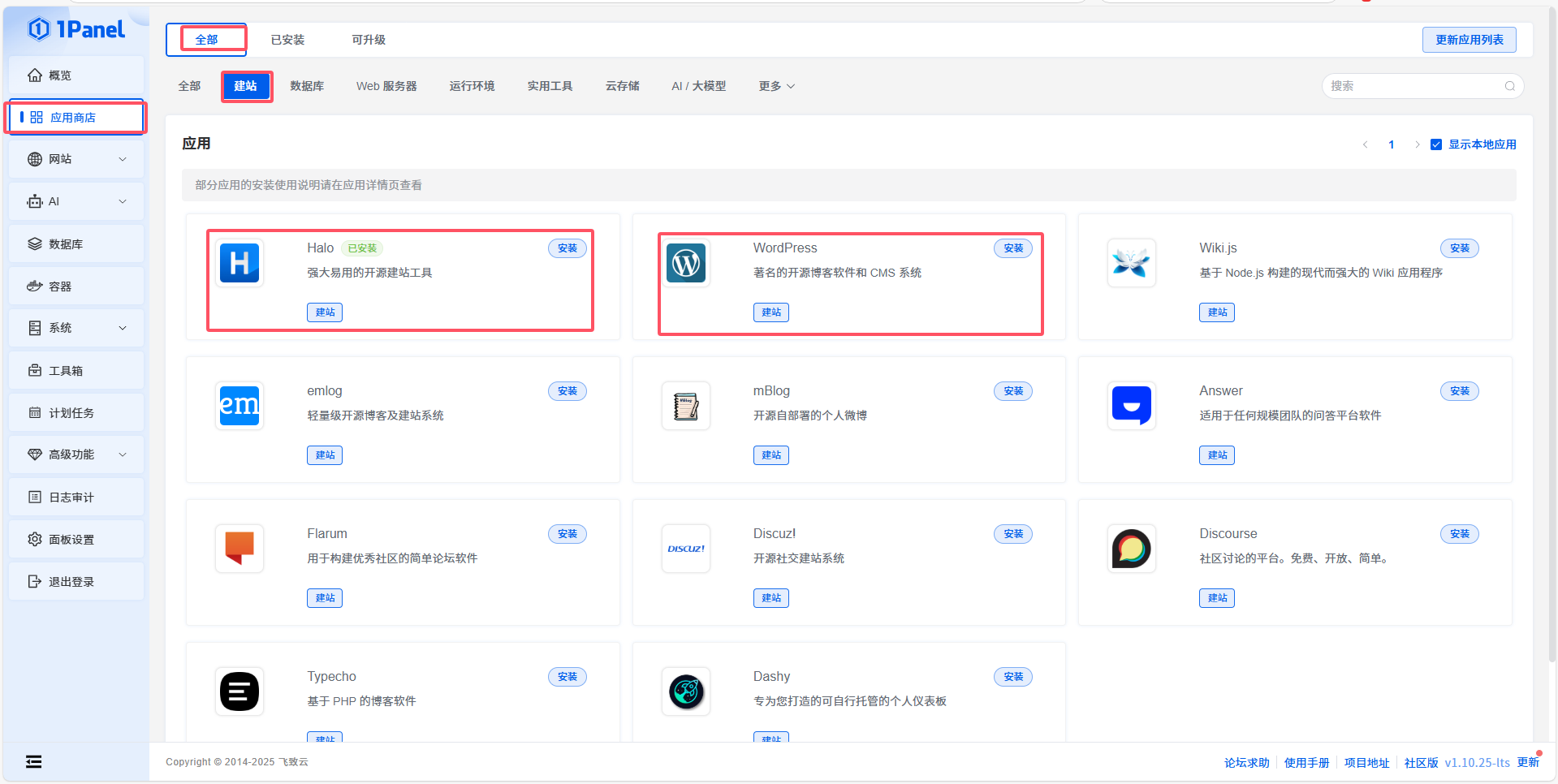Select the Answer app icon

pyautogui.click(x=1131, y=406)
